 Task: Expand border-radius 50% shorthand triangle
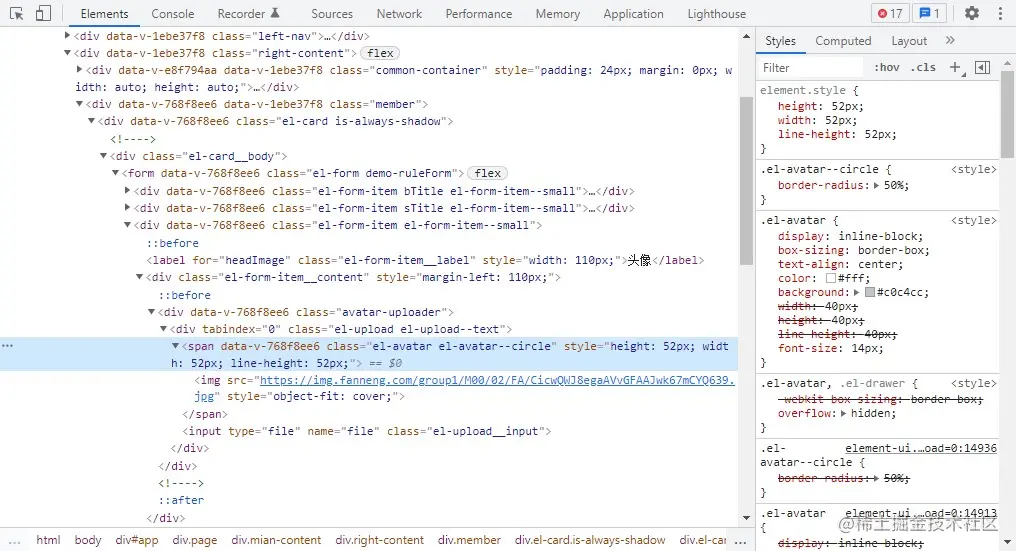coord(877,185)
